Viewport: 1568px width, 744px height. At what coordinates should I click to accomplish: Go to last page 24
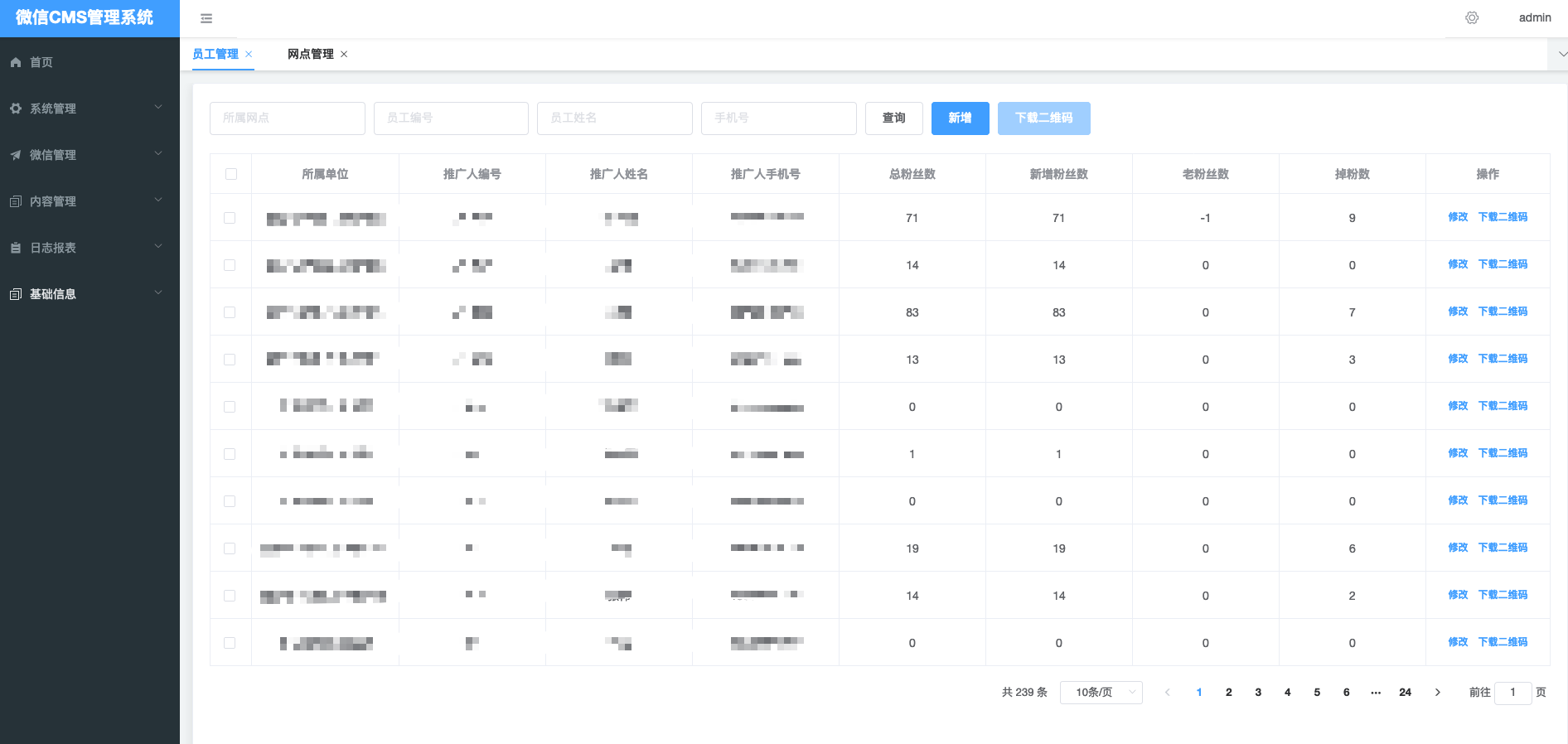click(1406, 693)
